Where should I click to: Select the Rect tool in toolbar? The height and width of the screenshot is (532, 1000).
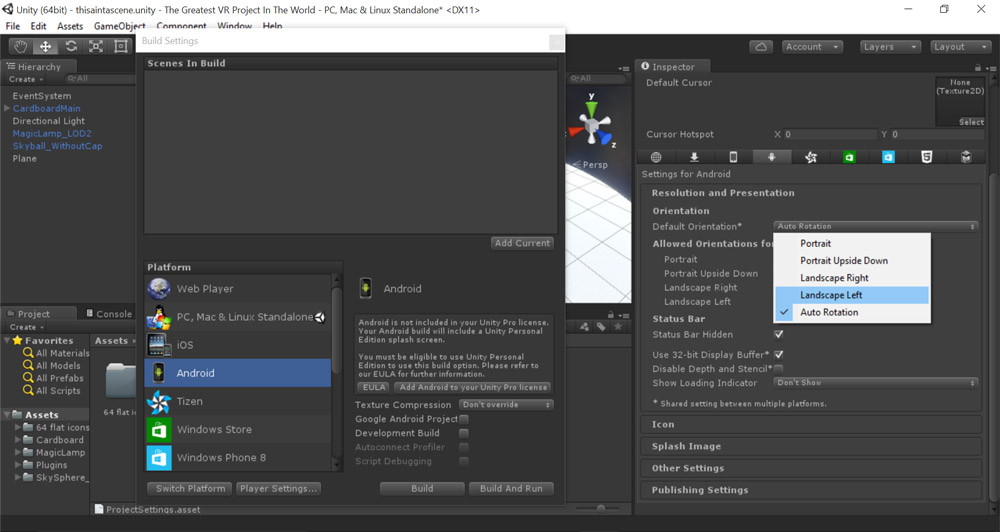pos(121,46)
